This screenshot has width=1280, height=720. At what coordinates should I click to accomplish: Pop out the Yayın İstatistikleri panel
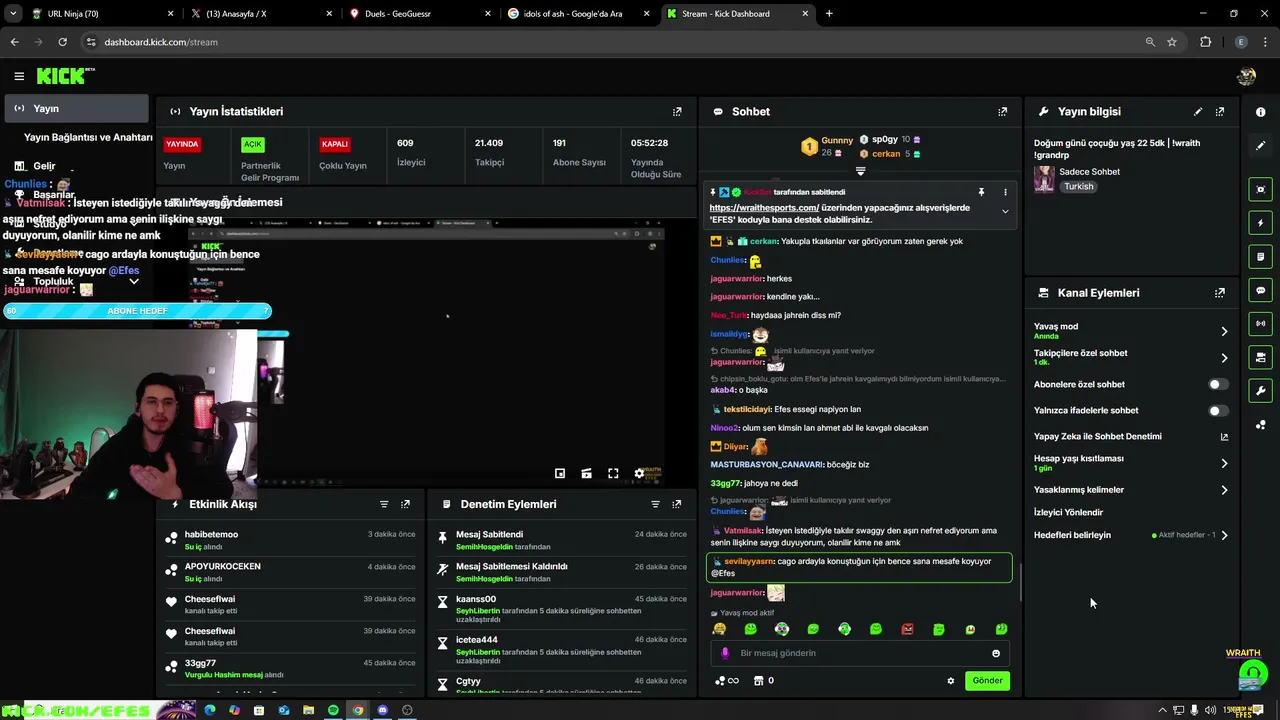pyautogui.click(x=677, y=112)
